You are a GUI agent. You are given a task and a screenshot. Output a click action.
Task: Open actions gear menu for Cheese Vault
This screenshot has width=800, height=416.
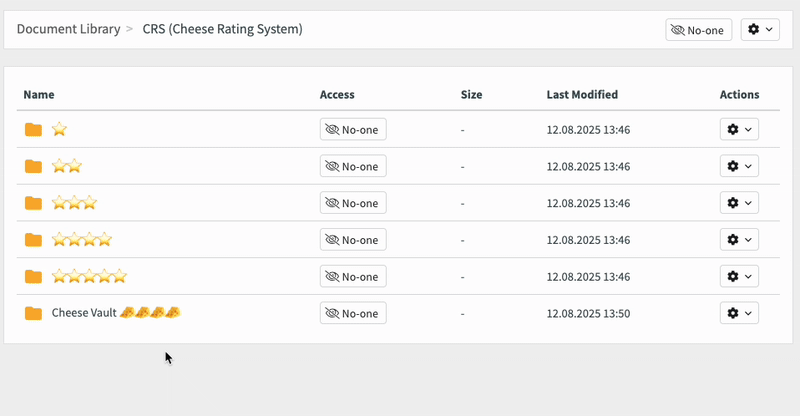click(x=739, y=313)
